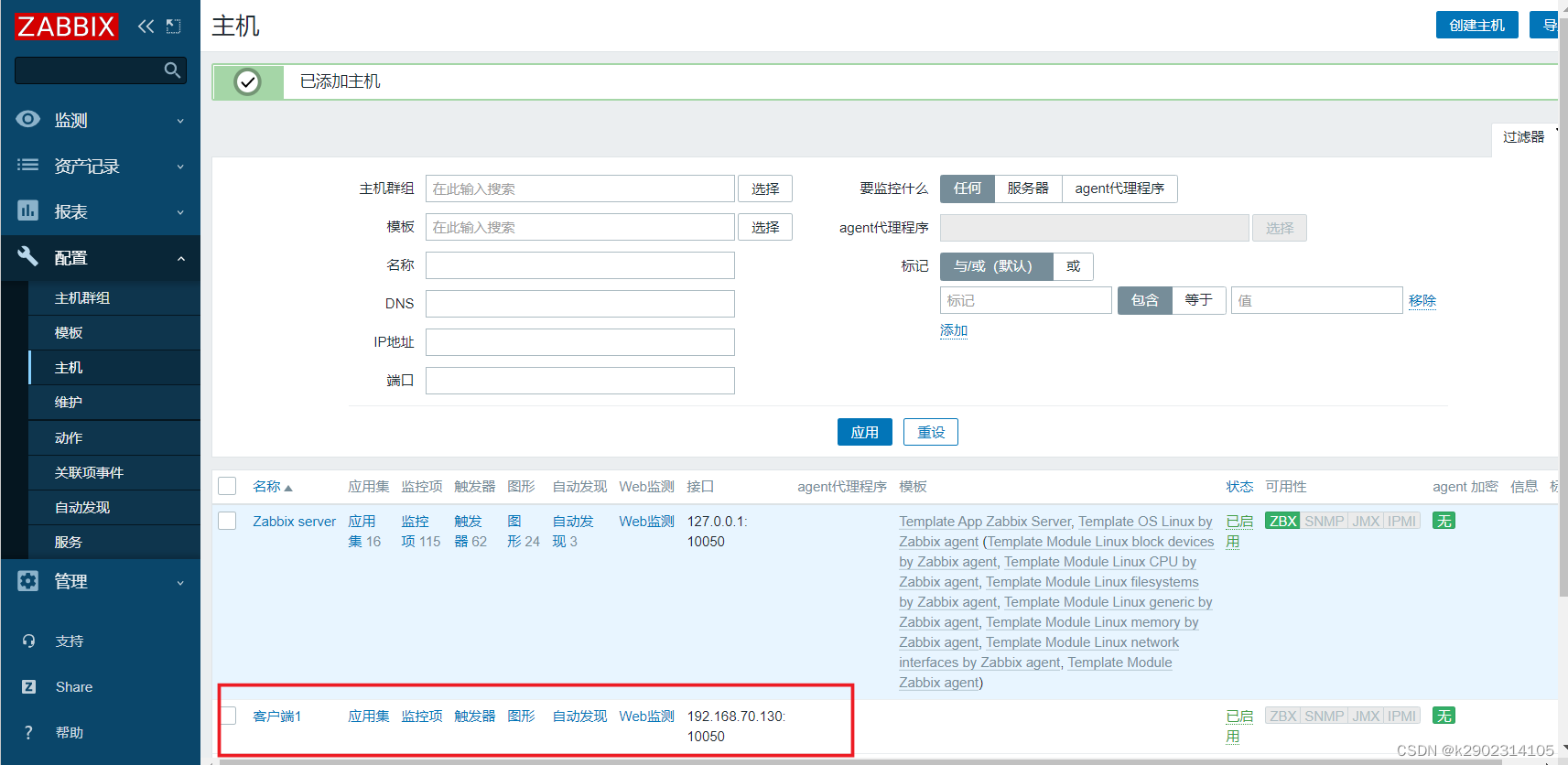Click the SNMP badge for Zabbix server
The height and width of the screenshot is (765, 1568).
(1325, 521)
